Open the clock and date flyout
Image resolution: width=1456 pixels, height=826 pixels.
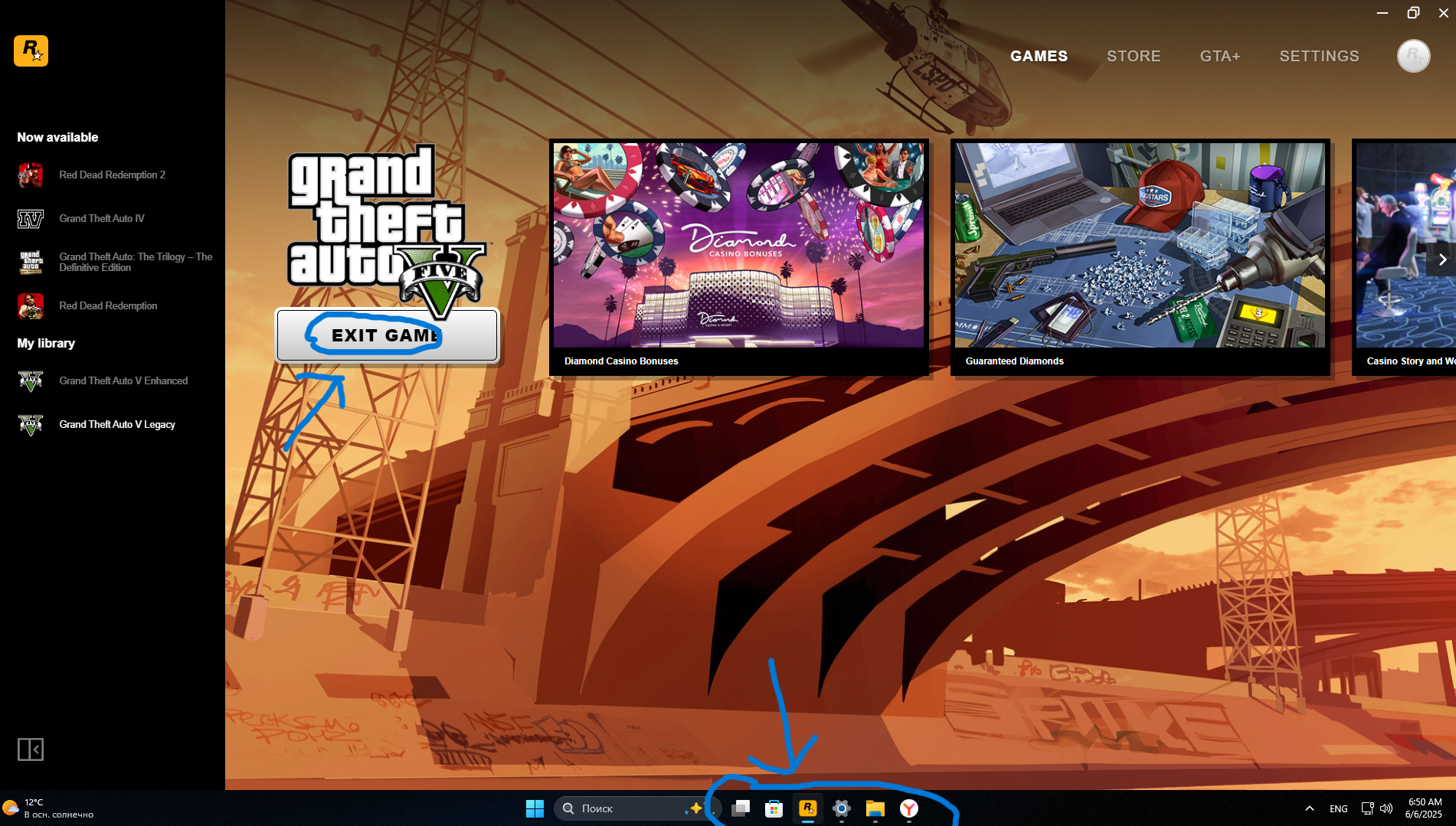(1424, 808)
